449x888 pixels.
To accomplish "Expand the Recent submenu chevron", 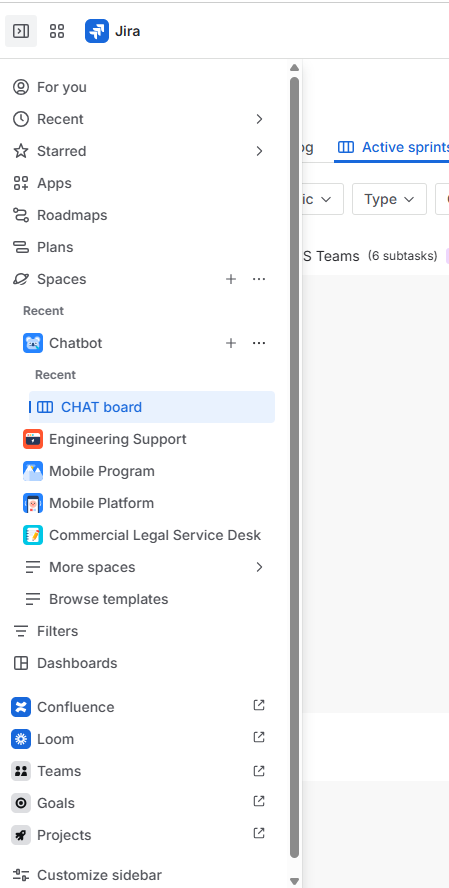I will tap(259, 119).
